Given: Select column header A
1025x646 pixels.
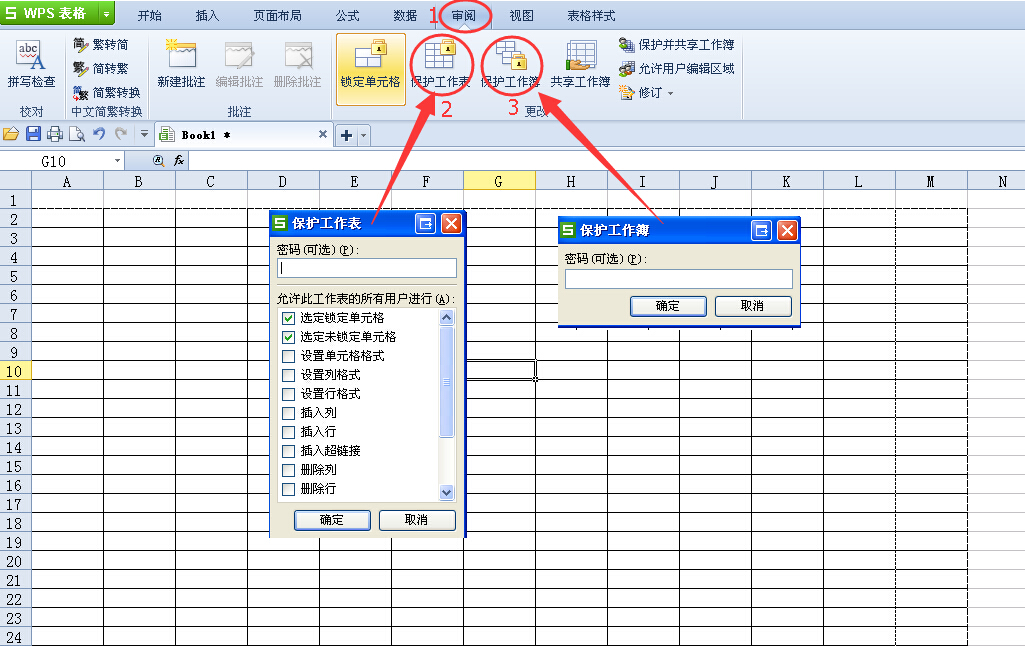Looking at the screenshot, I should (67, 181).
